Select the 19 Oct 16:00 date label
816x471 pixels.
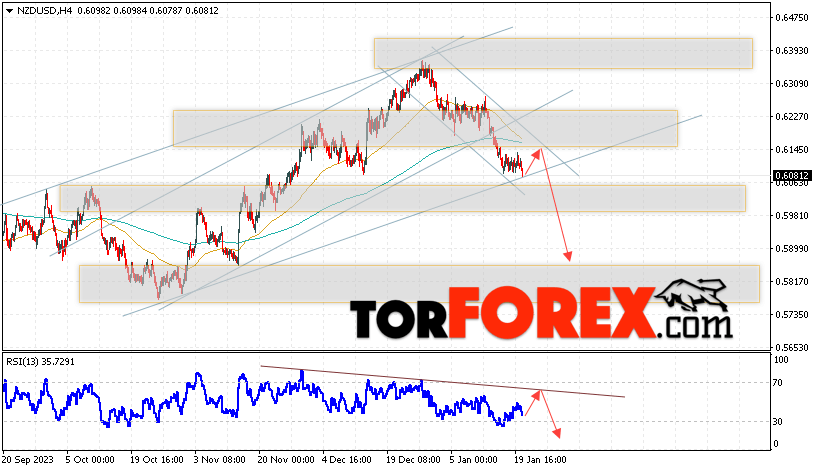[x=157, y=460]
